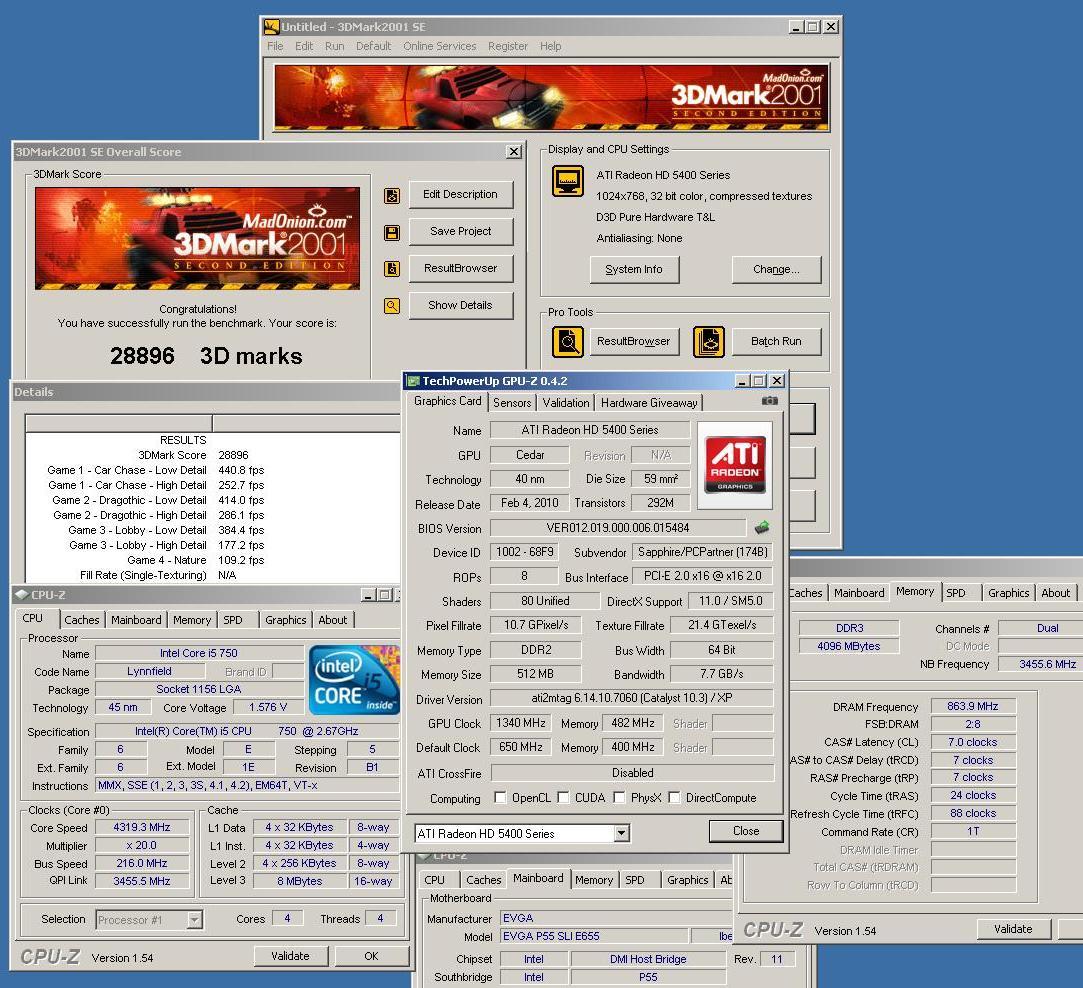Screen dimensions: 1083x988
Task: Click the 3DMark Score 28896 result row
Action: (x=213, y=455)
